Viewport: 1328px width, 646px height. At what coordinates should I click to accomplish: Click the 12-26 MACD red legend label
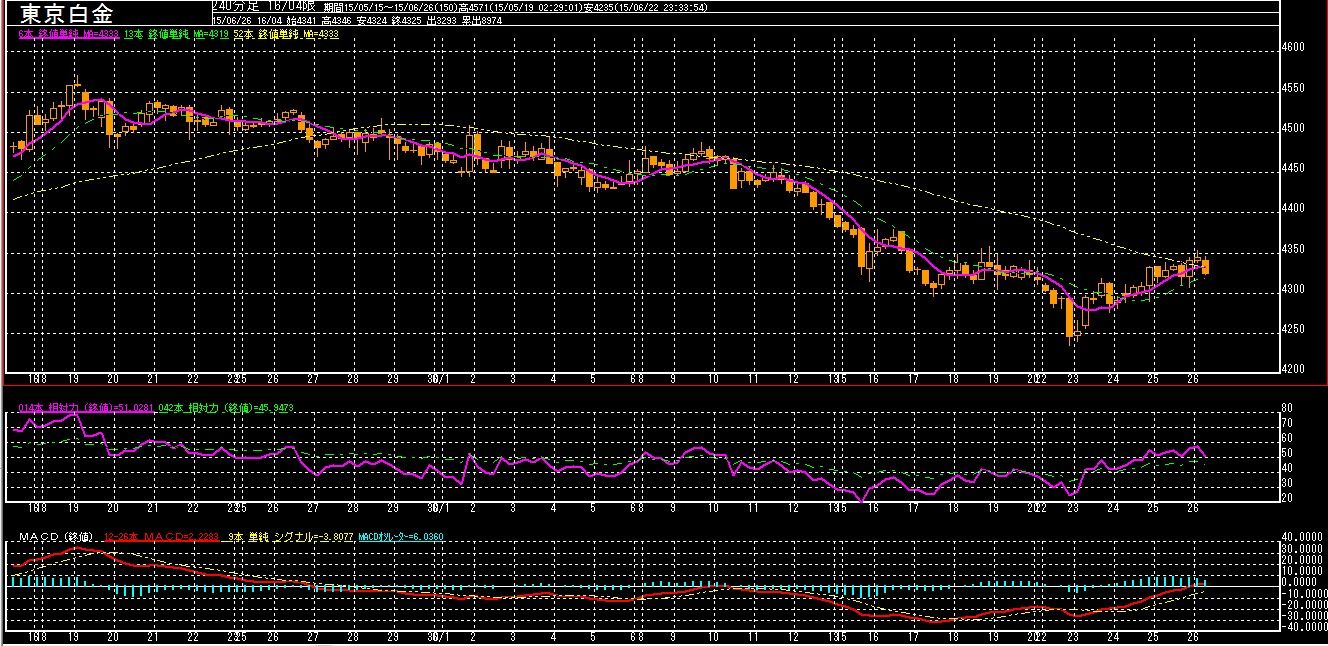click(160, 537)
